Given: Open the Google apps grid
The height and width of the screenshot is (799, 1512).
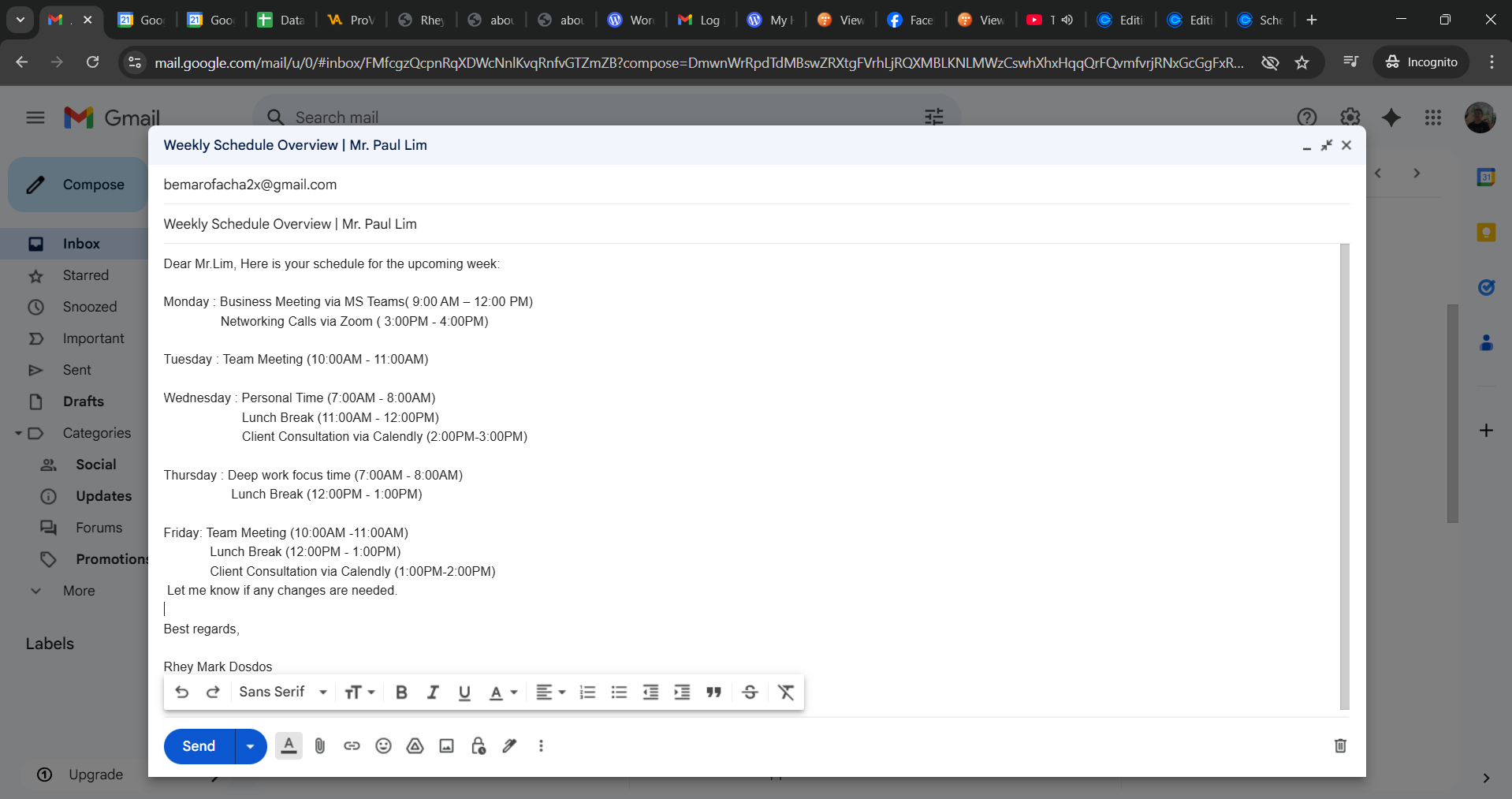Looking at the screenshot, I should pyautogui.click(x=1433, y=118).
